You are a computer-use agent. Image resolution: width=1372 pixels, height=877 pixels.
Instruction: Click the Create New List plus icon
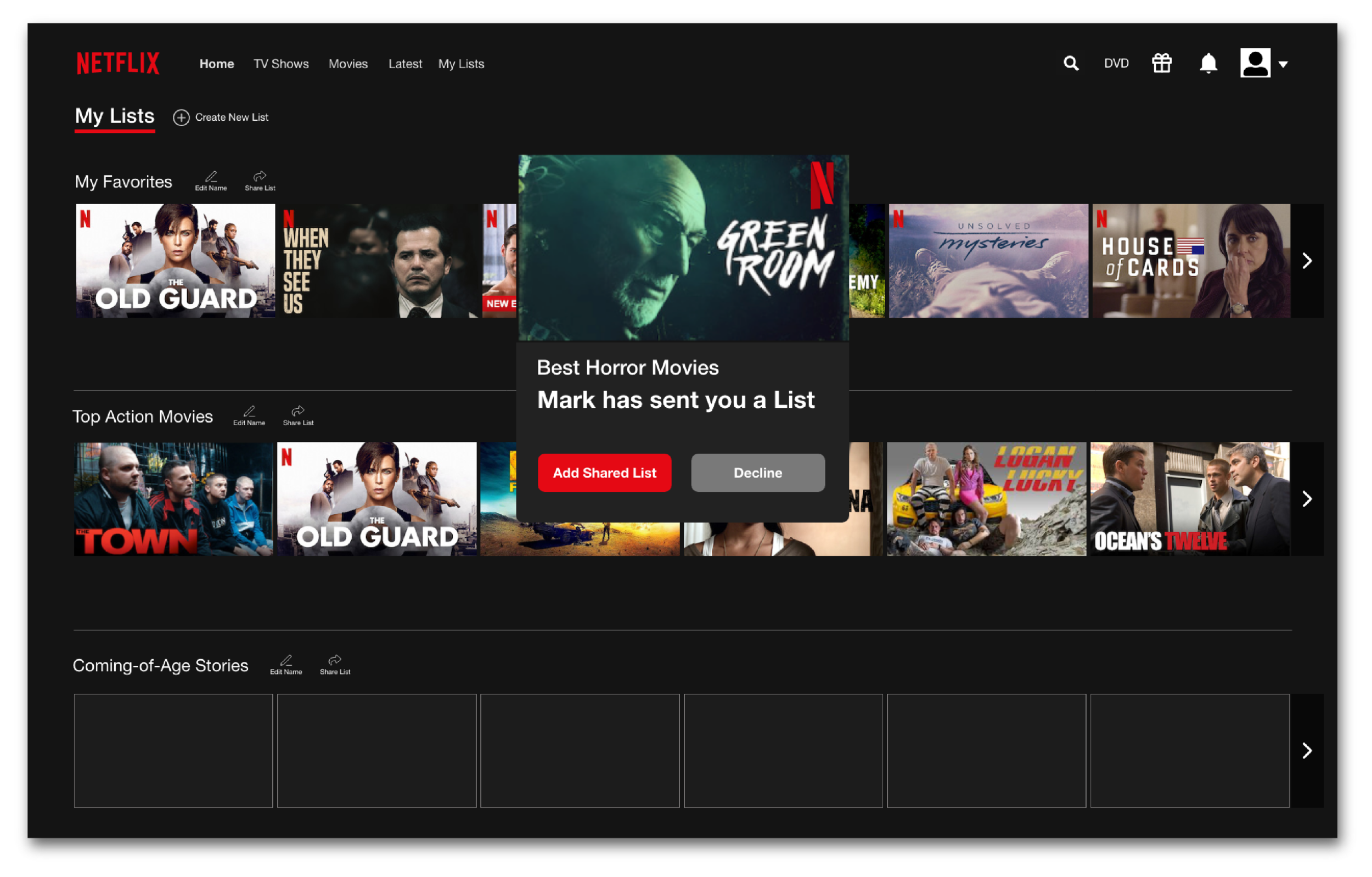pos(181,117)
